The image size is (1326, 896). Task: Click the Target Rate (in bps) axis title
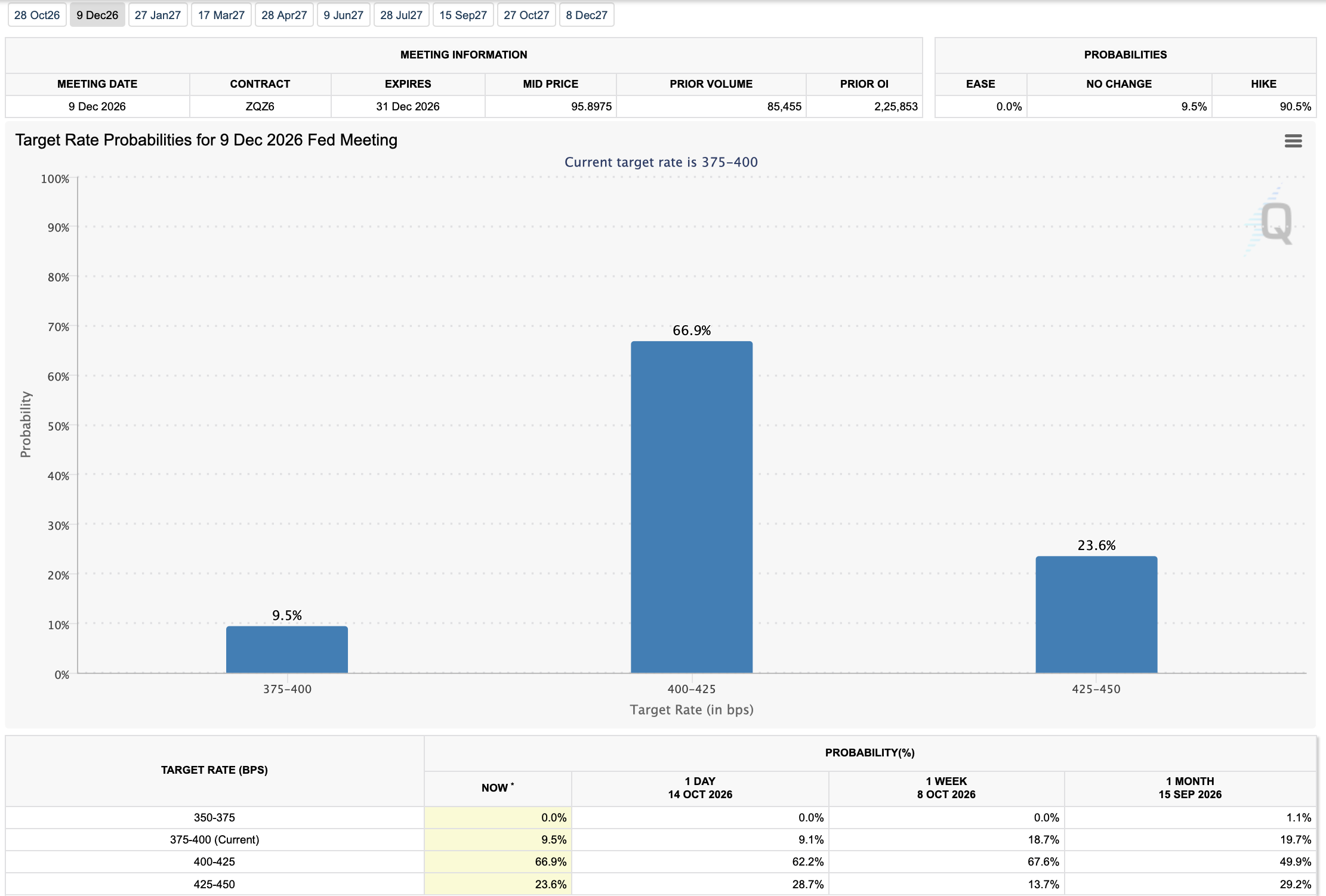692,710
